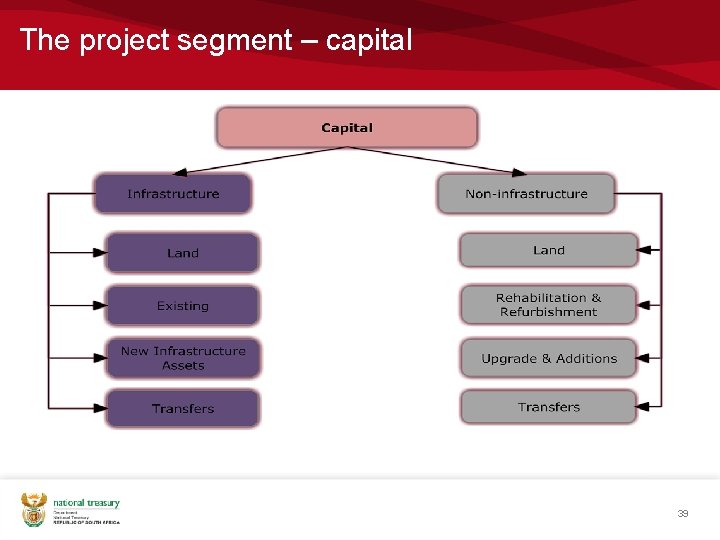Click the 'national treasury' logo text

(86, 503)
